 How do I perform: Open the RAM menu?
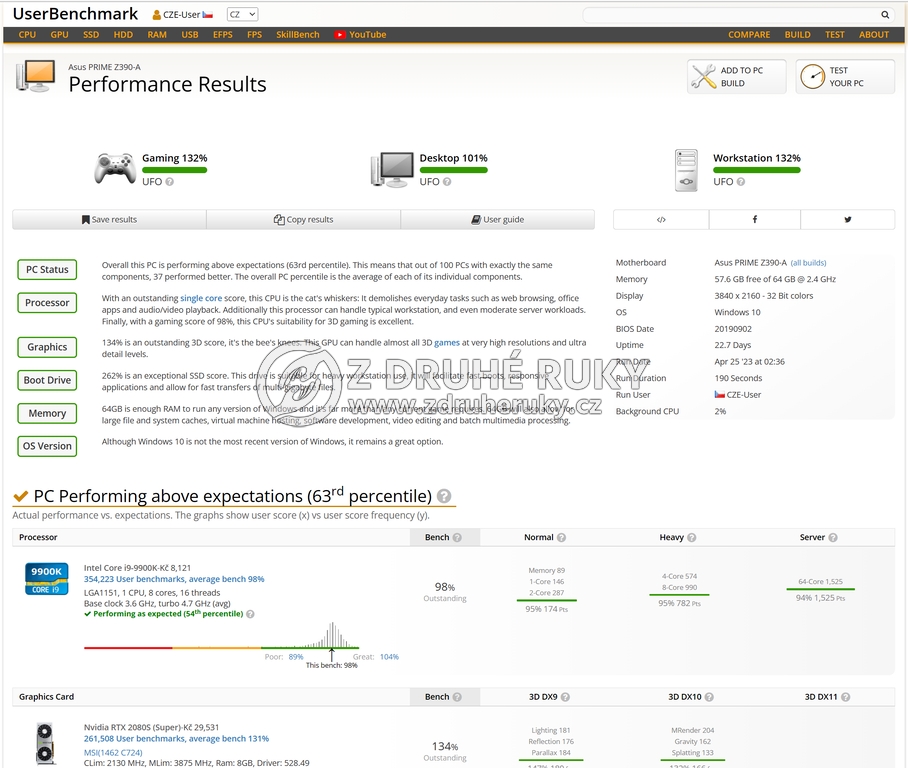[157, 35]
